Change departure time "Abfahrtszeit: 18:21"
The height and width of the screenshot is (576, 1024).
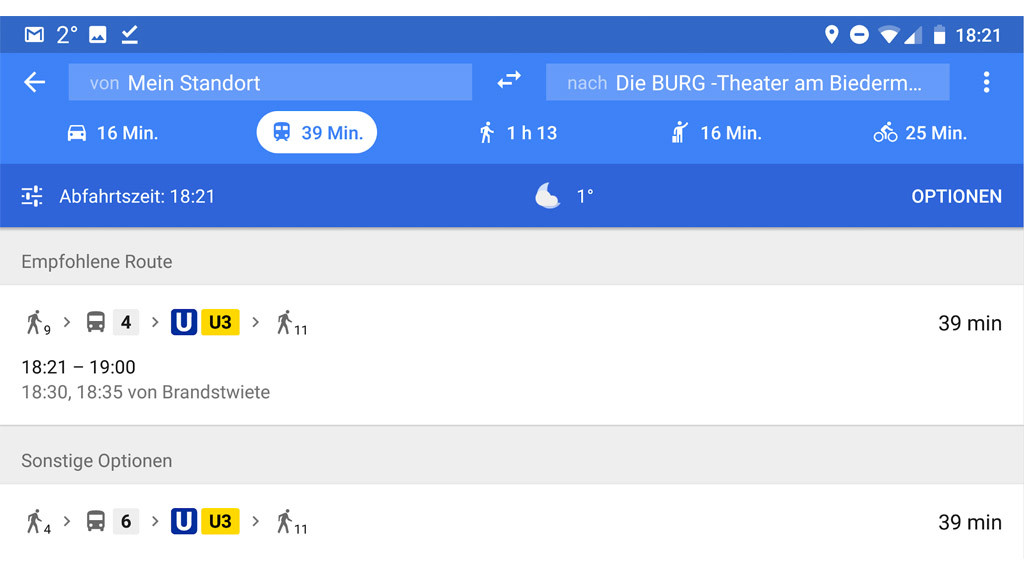tap(137, 196)
